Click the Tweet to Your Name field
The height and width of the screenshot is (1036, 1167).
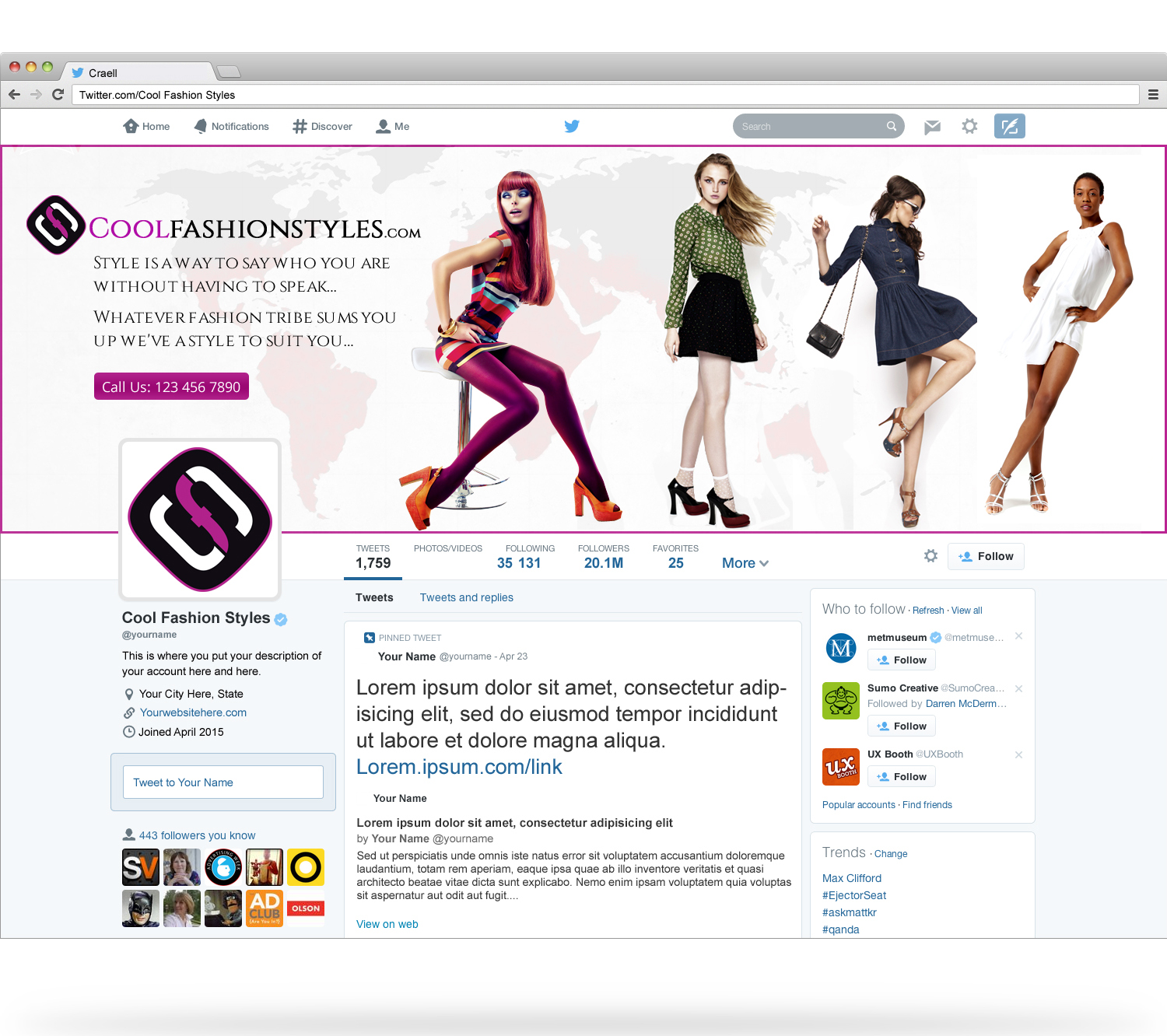point(223,782)
